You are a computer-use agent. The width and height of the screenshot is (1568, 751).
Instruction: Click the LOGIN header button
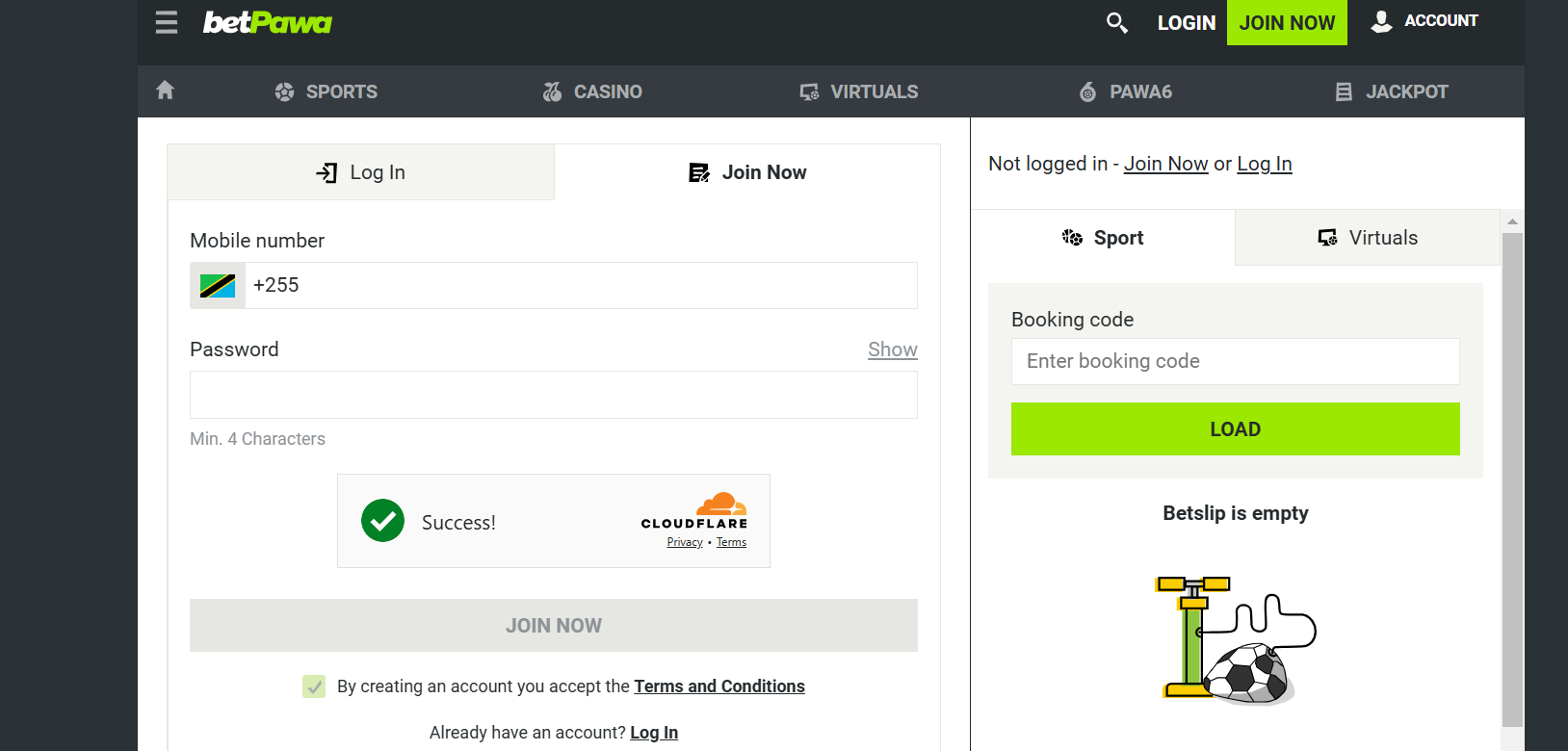(1187, 22)
